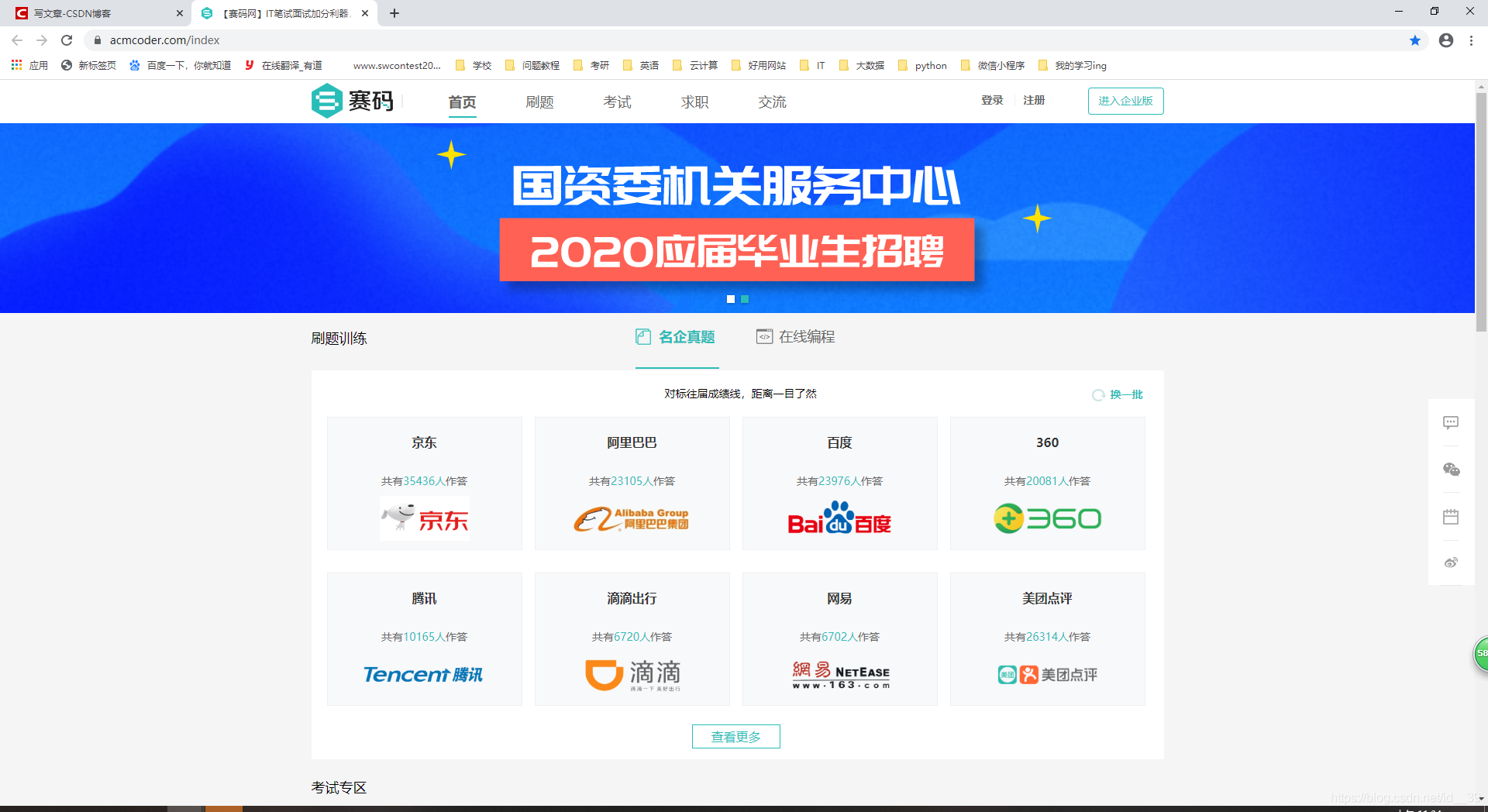
Task: Select second banner carousel dot
Action: (745, 299)
